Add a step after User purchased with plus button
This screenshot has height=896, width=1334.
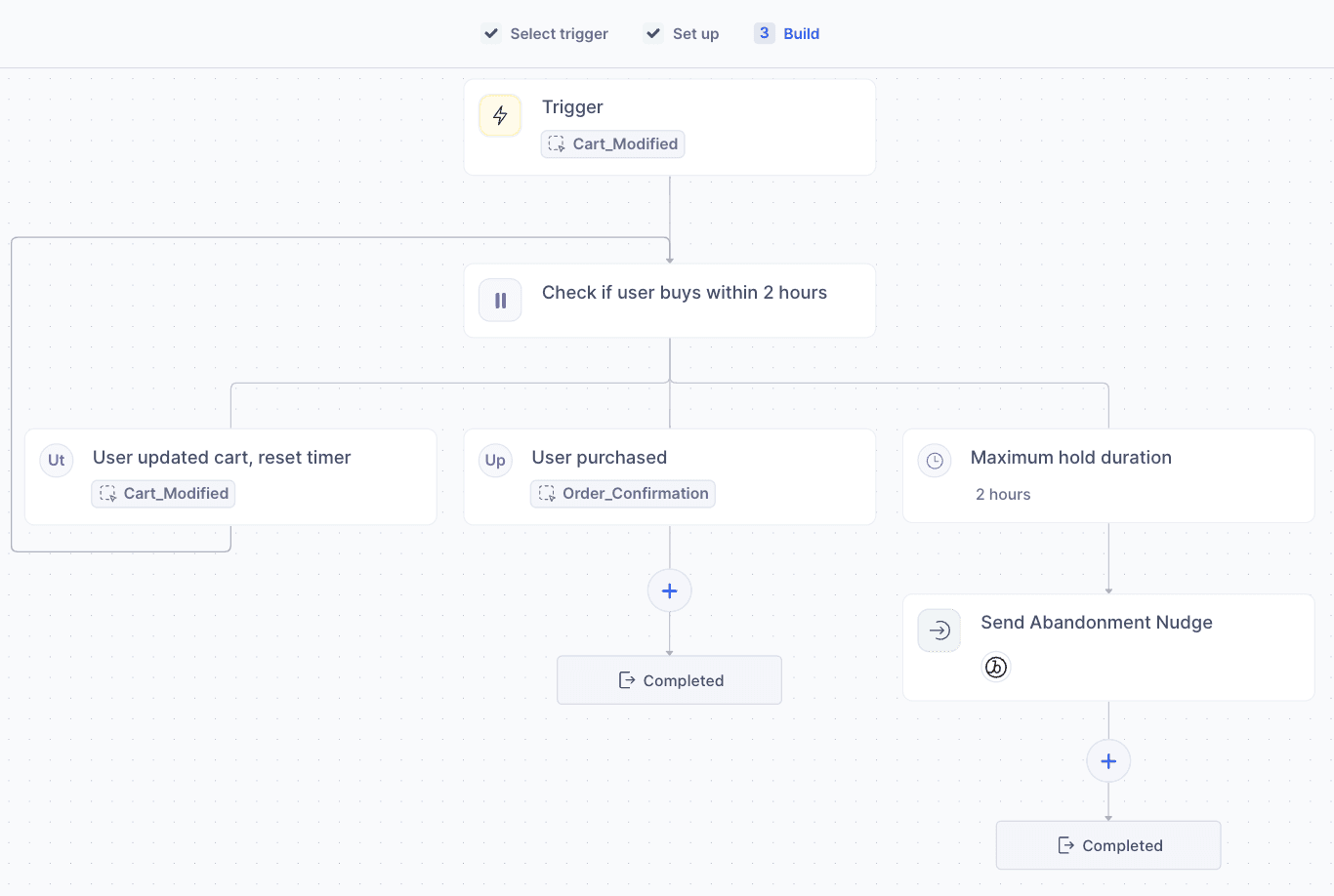(669, 590)
